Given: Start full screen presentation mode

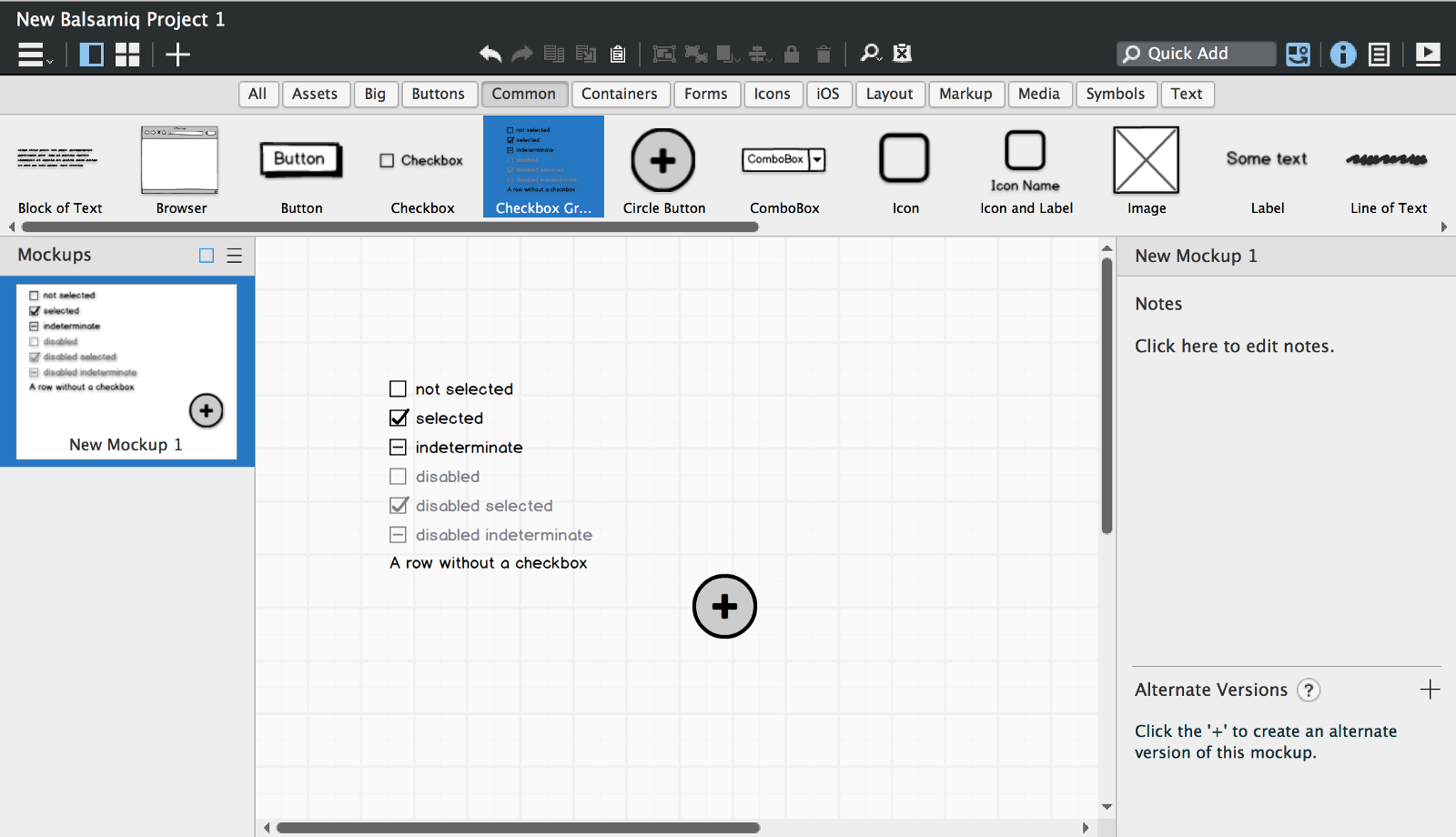Looking at the screenshot, I should 1428,55.
